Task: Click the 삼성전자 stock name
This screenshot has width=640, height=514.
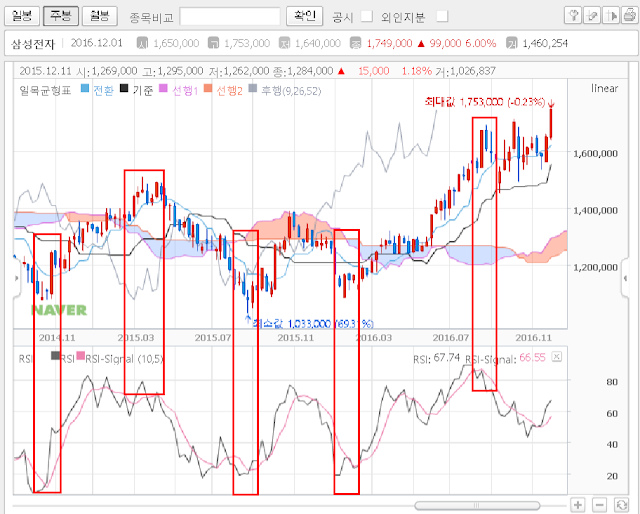Action: pos(33,44)
